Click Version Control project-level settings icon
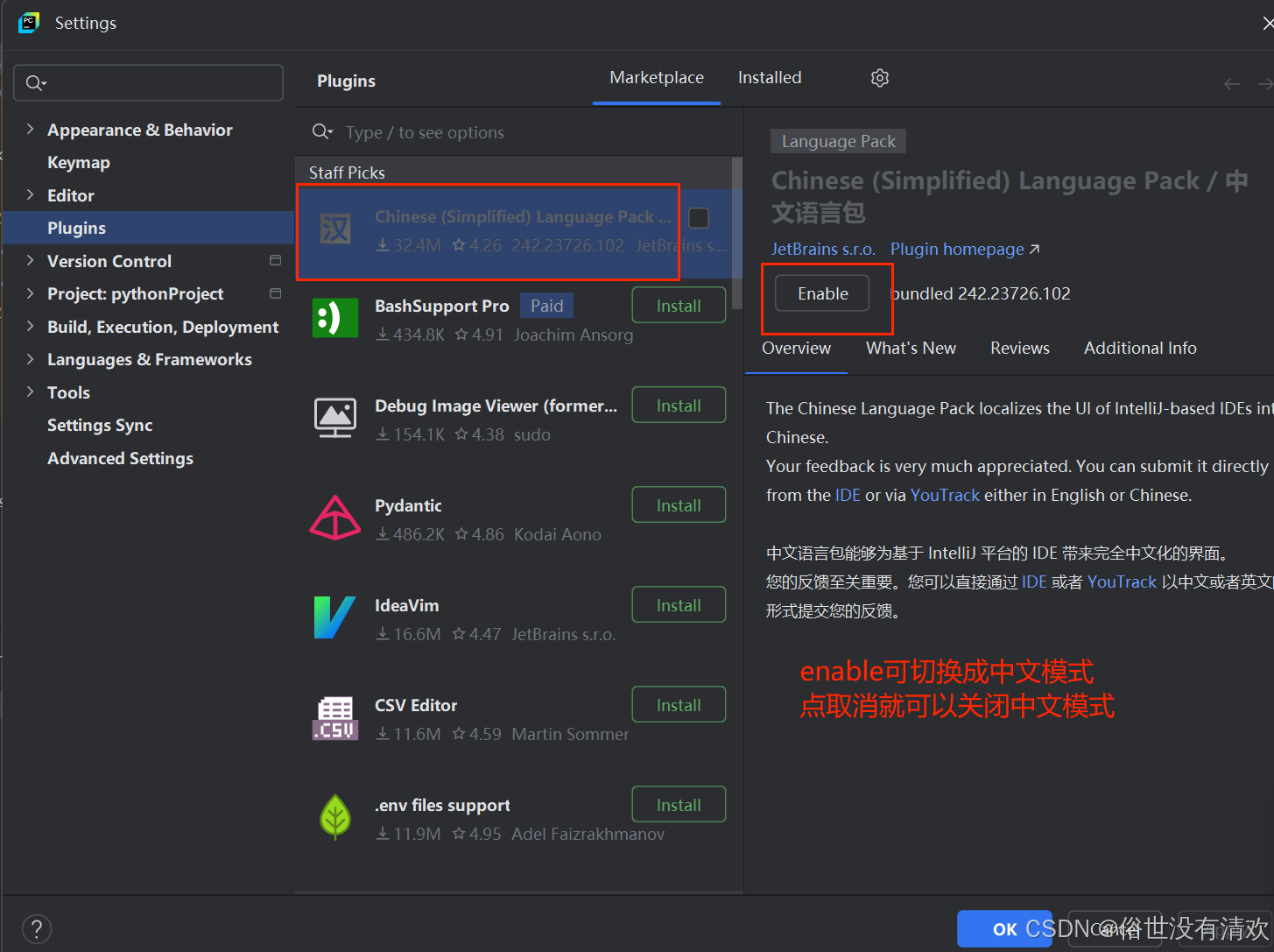1274x952 pixels. (x=275, y=261)
